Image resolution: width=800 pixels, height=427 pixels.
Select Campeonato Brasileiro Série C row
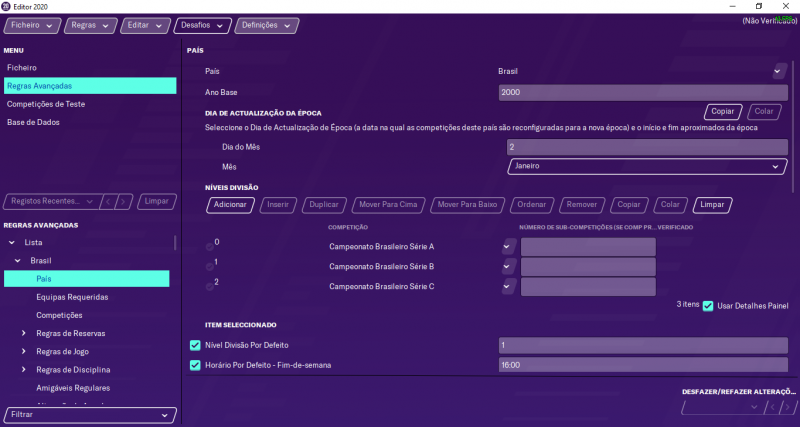tap(382, 287)
